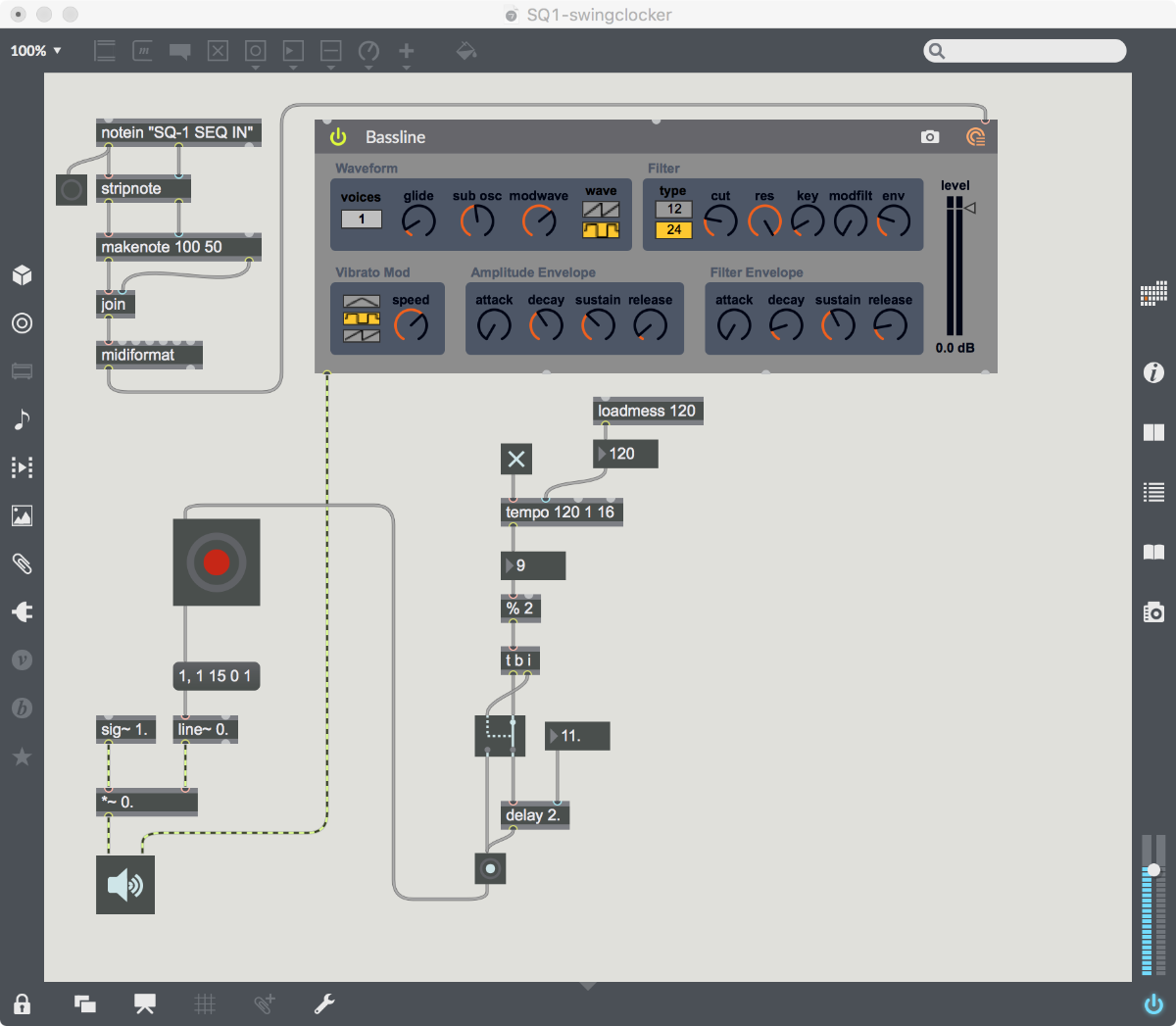The height and width of the screenshot is (1026, 1176).
Task: Show the calendar grid icon in right sidebar
Action: tap(1153, 293)
